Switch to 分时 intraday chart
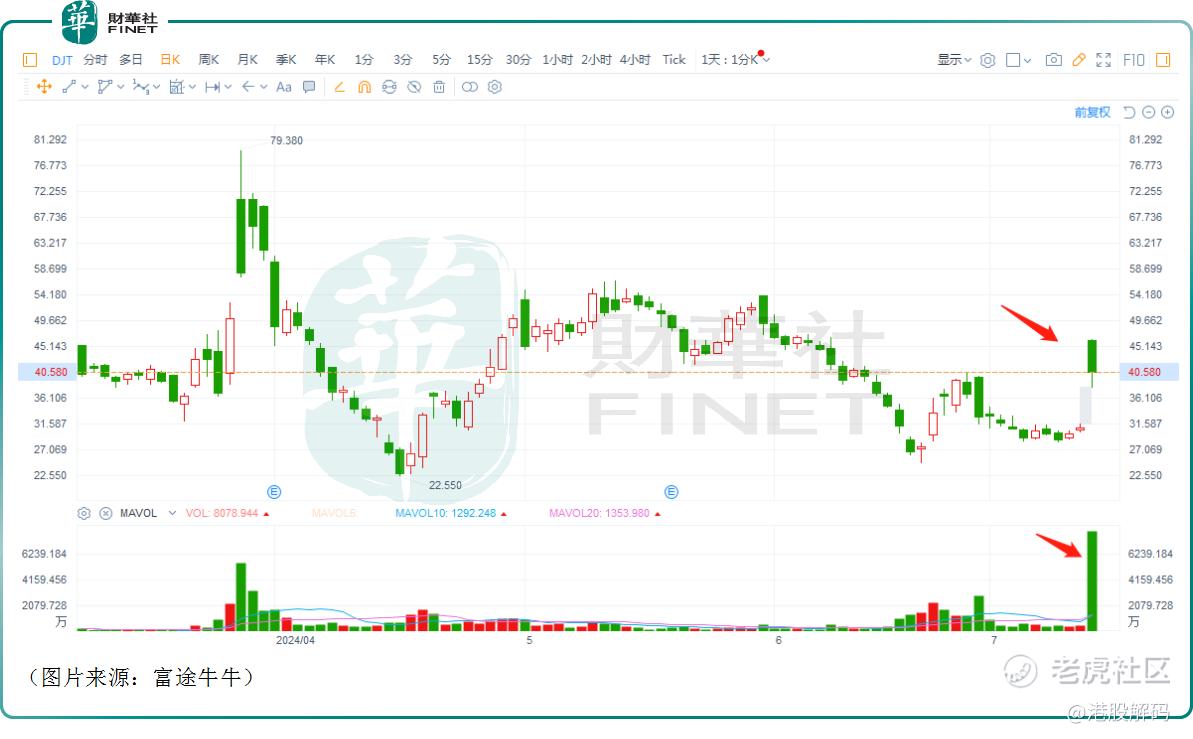Screen dimensions: 1193x739 (x=95, y=59)
